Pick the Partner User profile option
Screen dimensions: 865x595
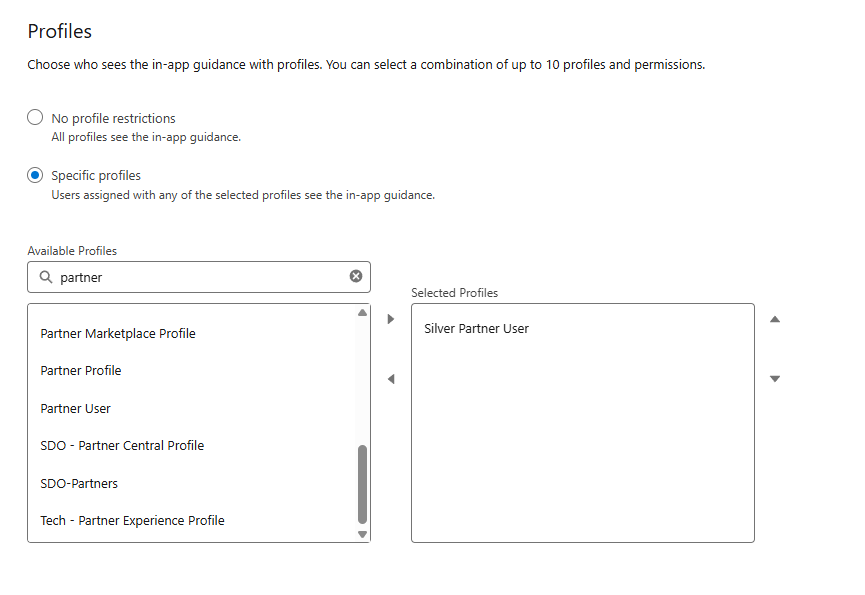pyautogui.click(x=76, y=408)
